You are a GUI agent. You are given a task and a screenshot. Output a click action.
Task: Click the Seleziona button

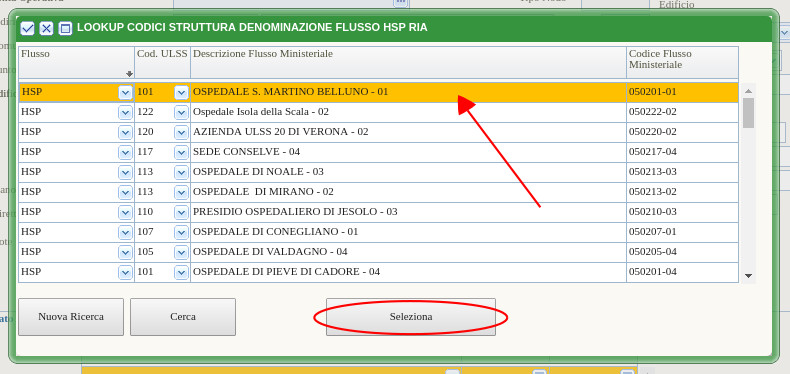click(x=411, y=317)
